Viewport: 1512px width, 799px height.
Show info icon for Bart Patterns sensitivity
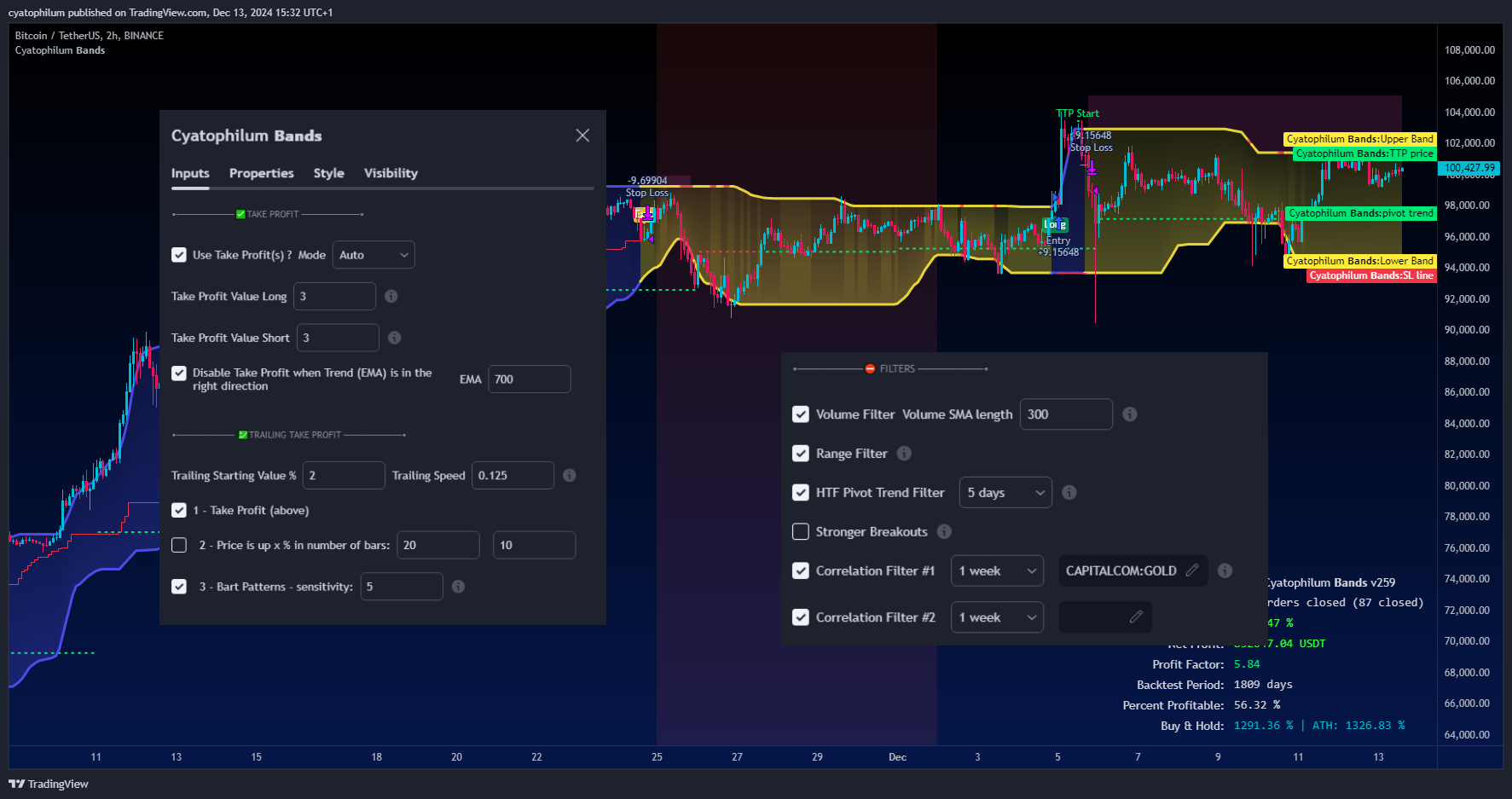point(459,587)
